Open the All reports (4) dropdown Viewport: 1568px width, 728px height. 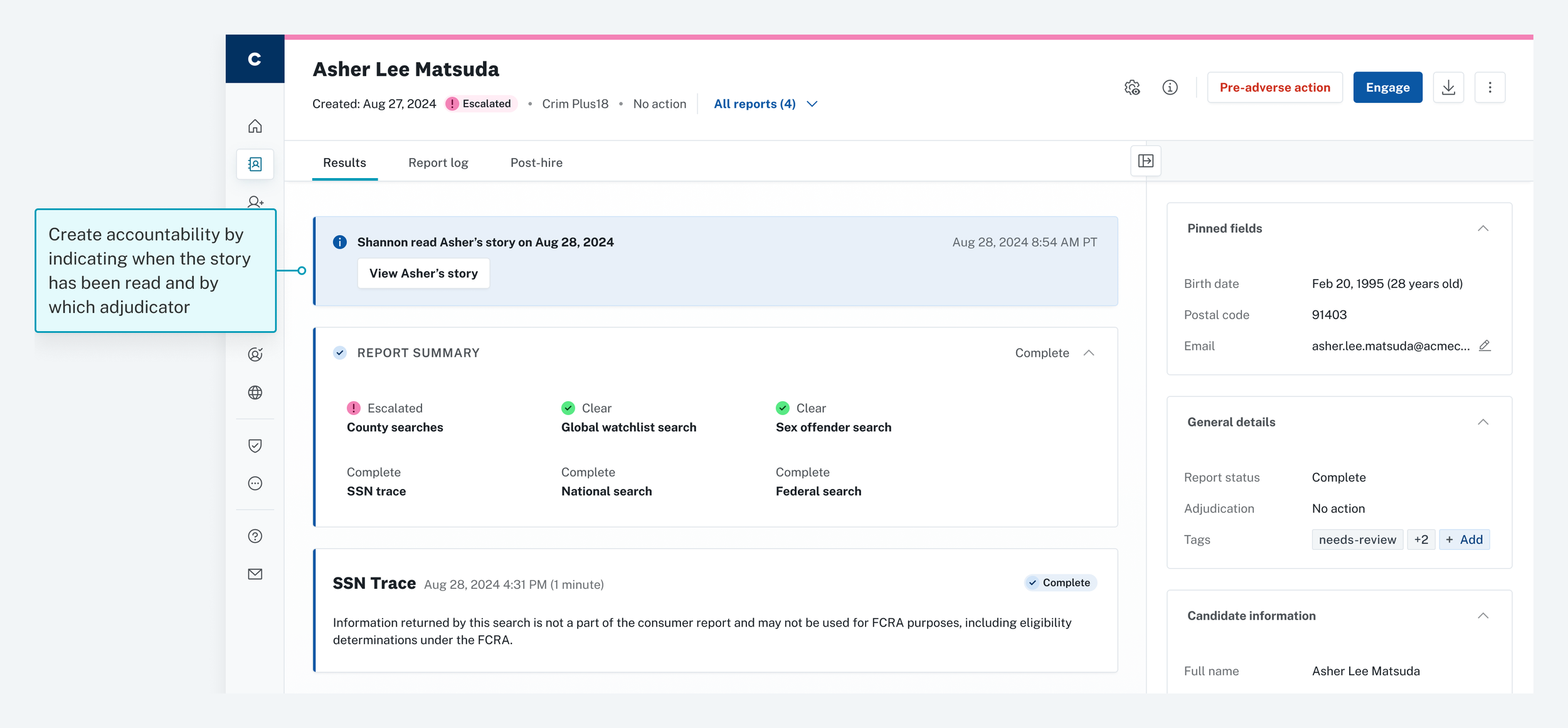point(765,104)
